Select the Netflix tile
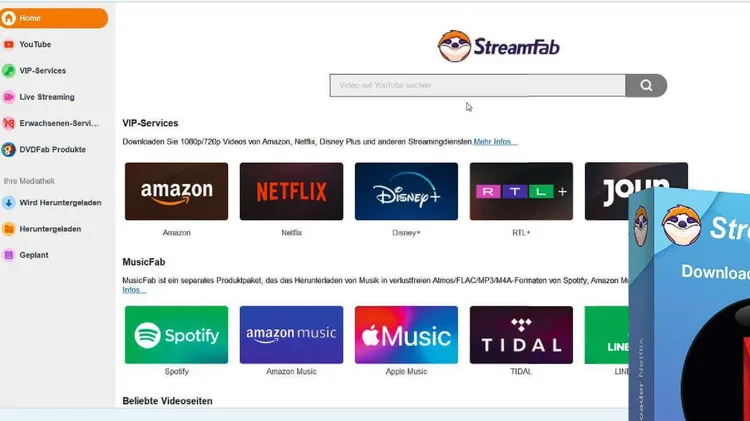 coord(291,191)
